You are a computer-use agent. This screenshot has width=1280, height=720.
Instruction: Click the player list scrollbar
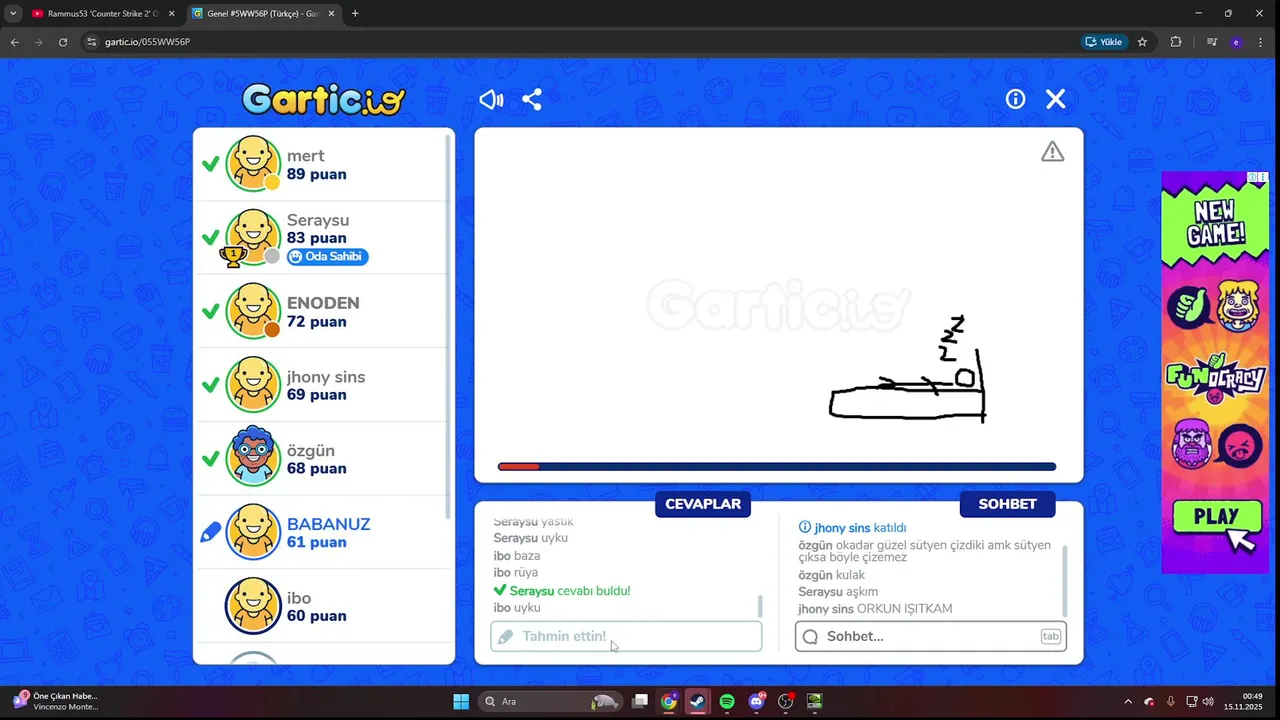pyautogui.click(x=447, y=325)
